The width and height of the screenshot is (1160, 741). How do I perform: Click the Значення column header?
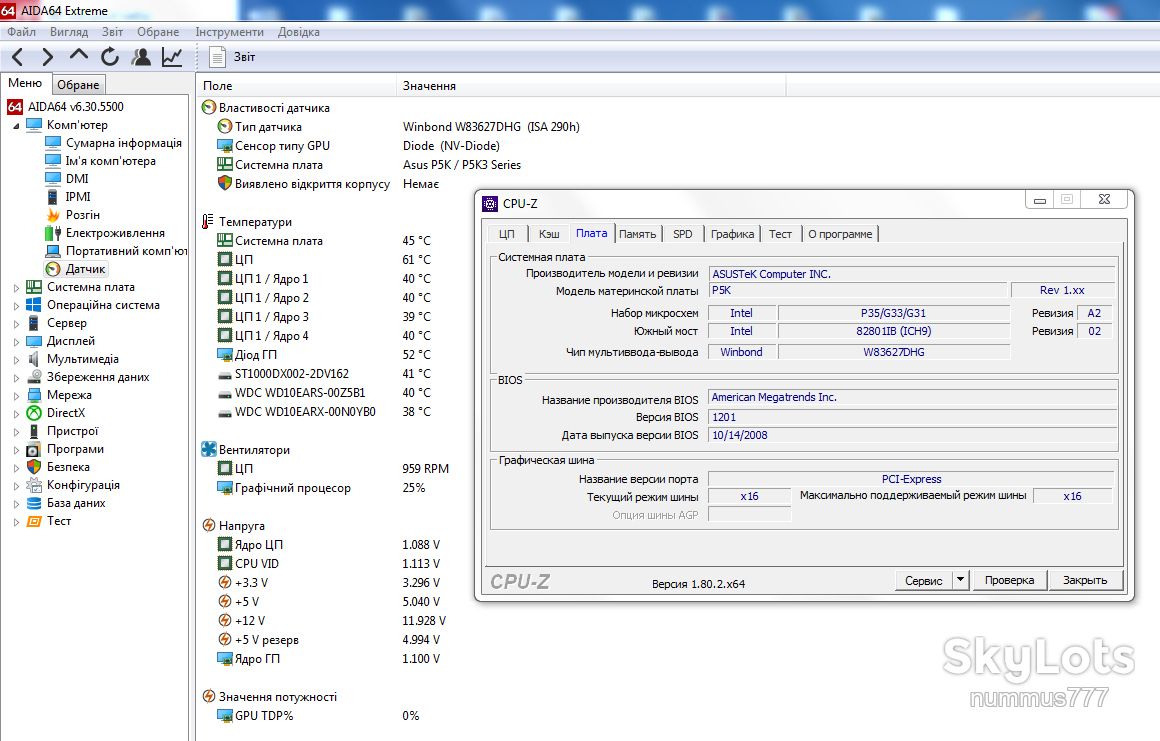pyautogui.click(x=590, y=86)
